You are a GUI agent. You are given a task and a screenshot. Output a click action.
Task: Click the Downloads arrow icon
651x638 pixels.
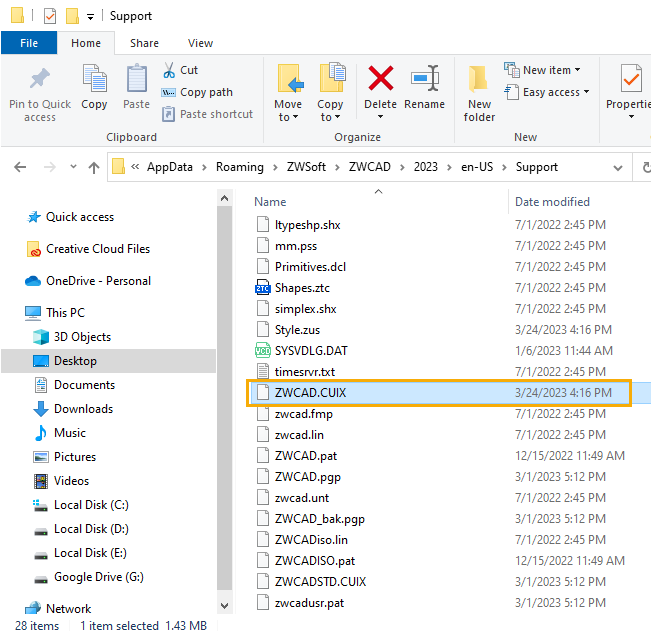coord(41,409)
